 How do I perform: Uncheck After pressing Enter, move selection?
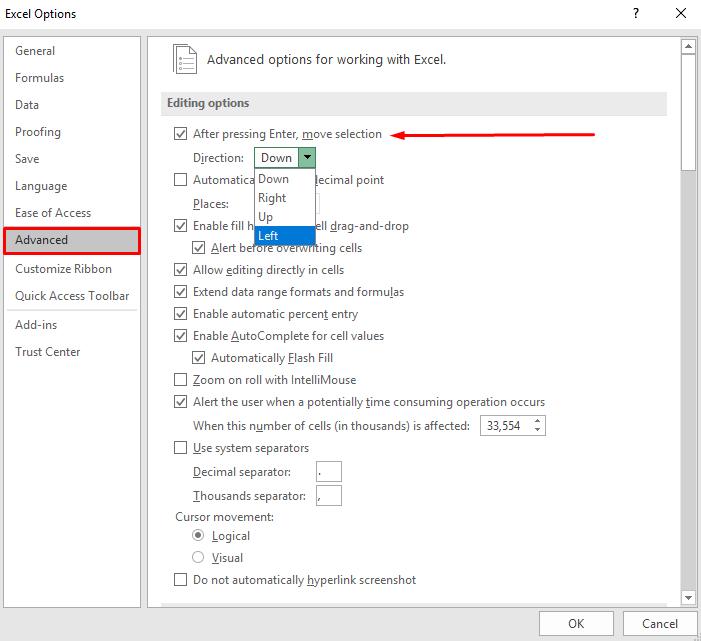[x=181, y=134]
